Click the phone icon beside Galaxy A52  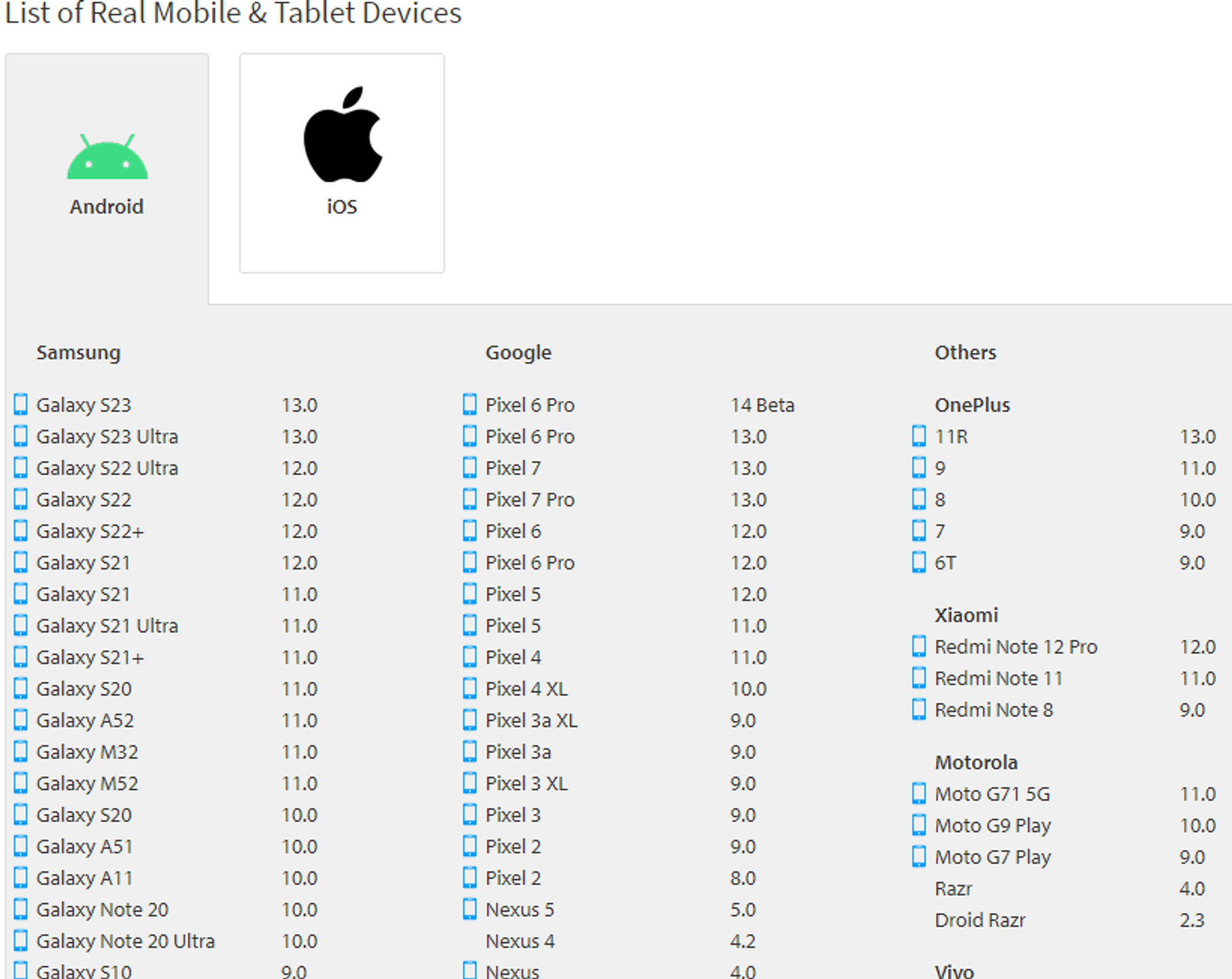(x=20, y=720)
